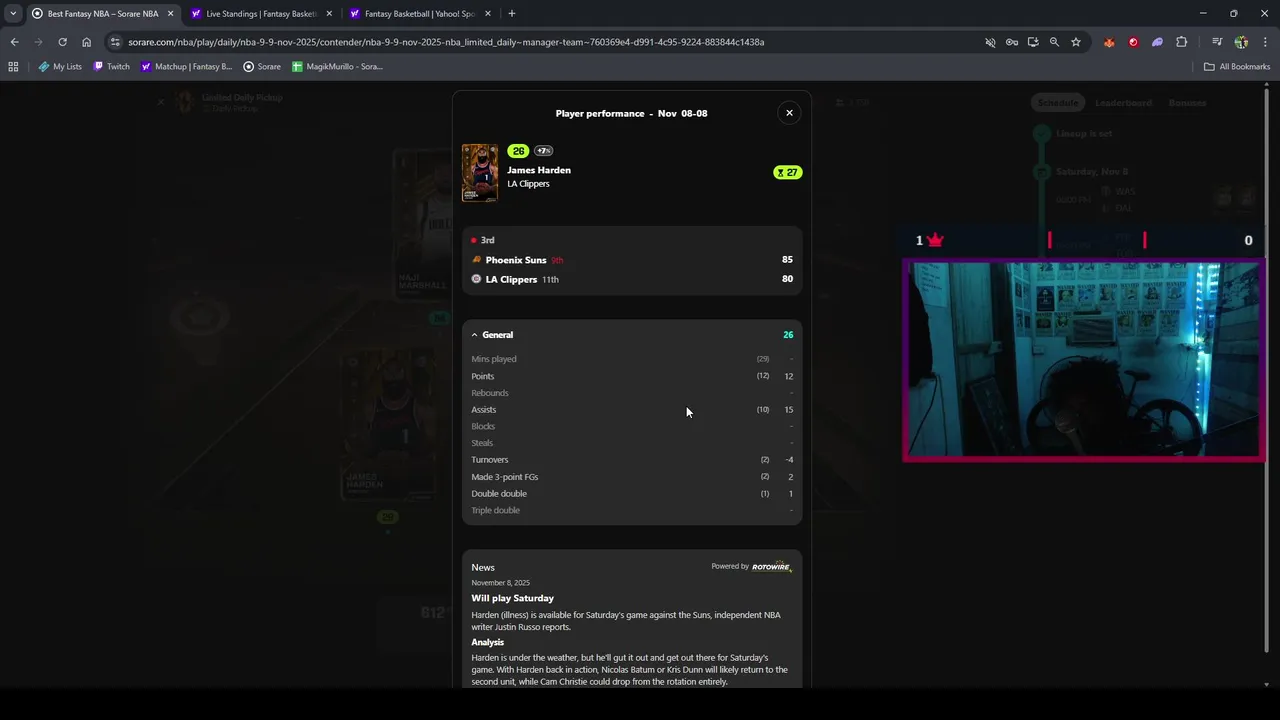Close the Player performance dialog
This screenshot has height=720, width=1280.
pyautogui.click(x=789, y=113)
